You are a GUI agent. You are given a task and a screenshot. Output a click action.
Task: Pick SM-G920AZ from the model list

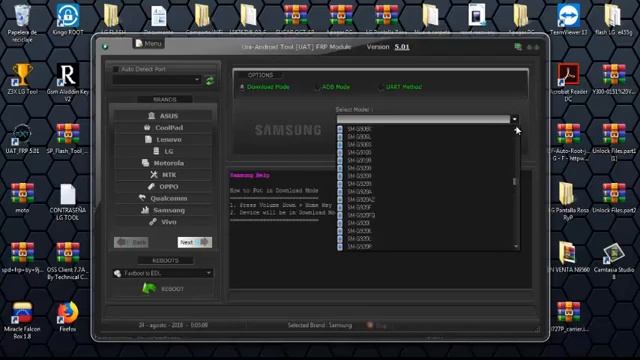coord(361,200)
